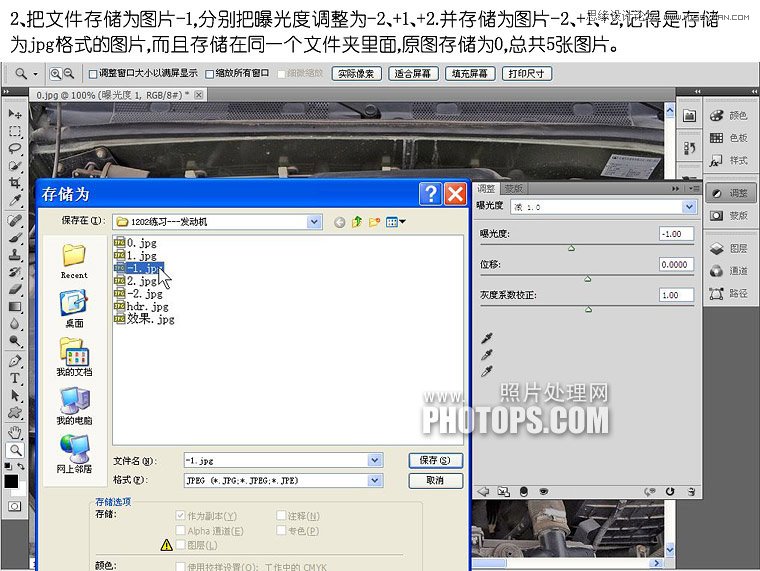
Task: Click the white point eyedropper in Adjustments
Action: point(487,371)
